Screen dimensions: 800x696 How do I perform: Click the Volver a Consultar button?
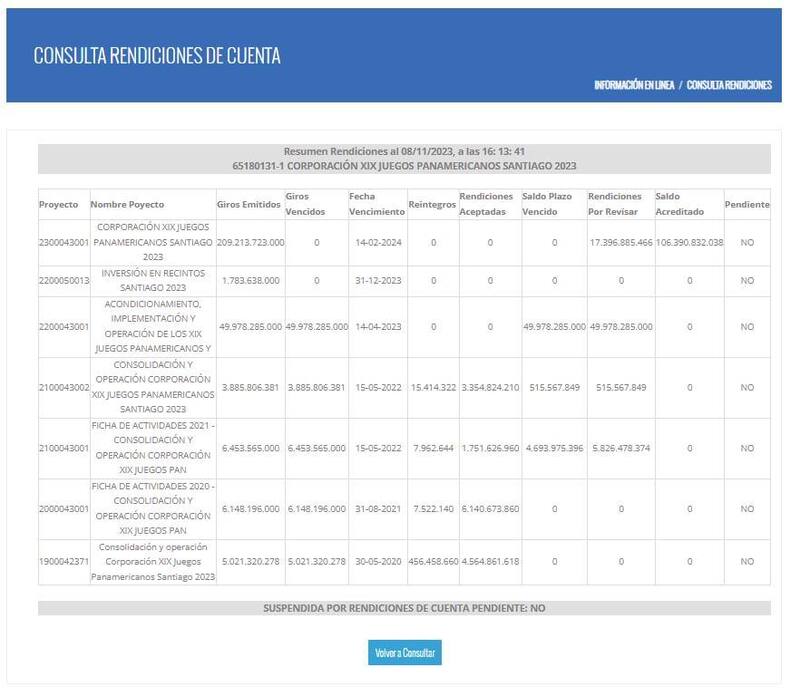(405, 653)
